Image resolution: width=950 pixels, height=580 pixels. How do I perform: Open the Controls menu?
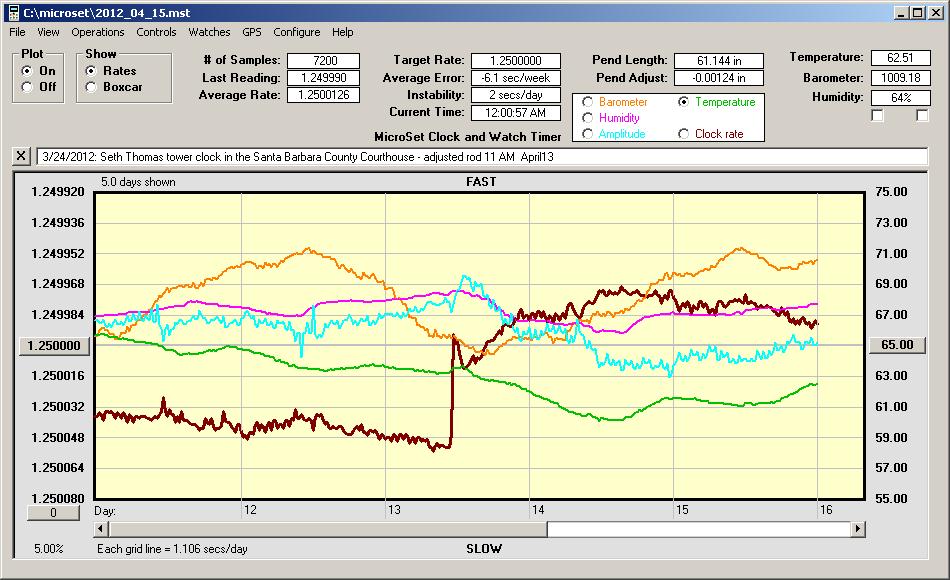[156, 32]
